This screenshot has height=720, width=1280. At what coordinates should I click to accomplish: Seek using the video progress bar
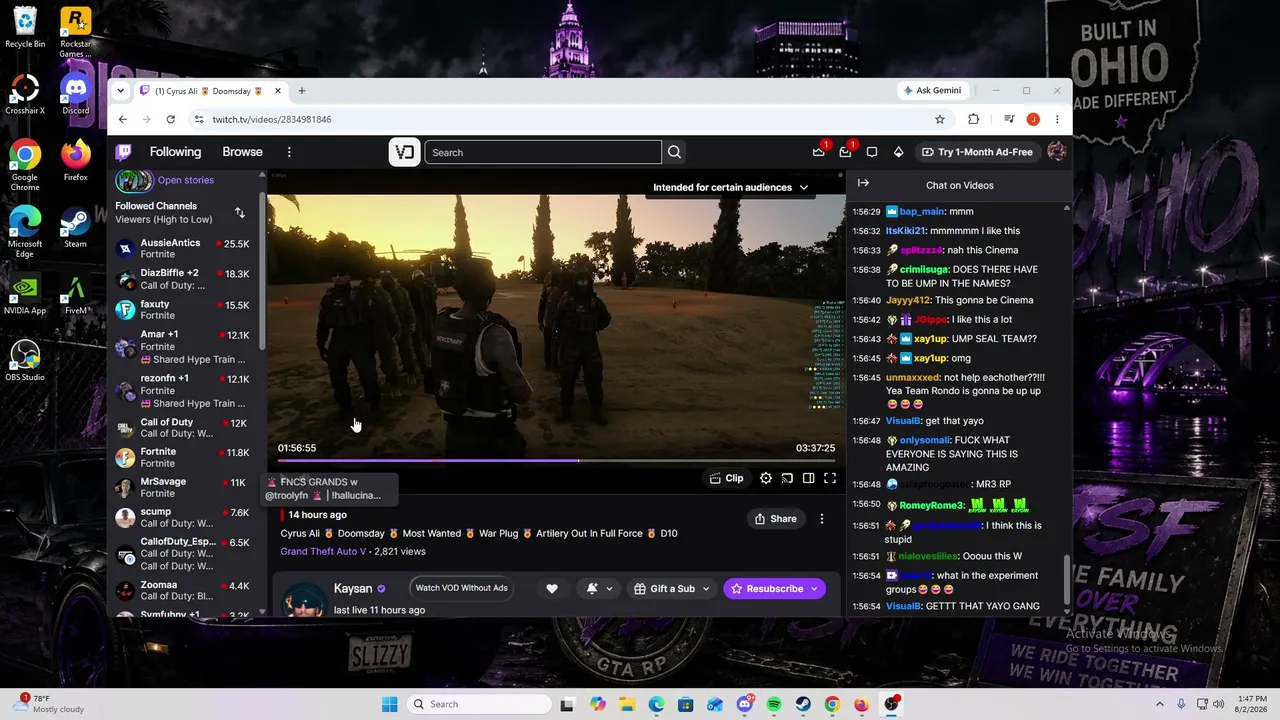coord(556,461)
